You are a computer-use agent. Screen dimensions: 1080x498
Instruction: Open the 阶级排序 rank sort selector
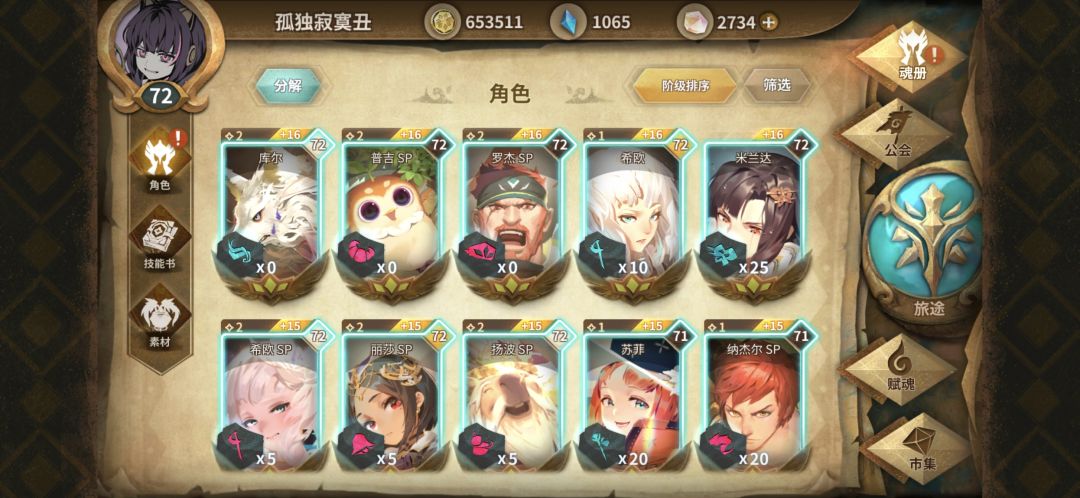pyautogui.click(x=685, y=86)
